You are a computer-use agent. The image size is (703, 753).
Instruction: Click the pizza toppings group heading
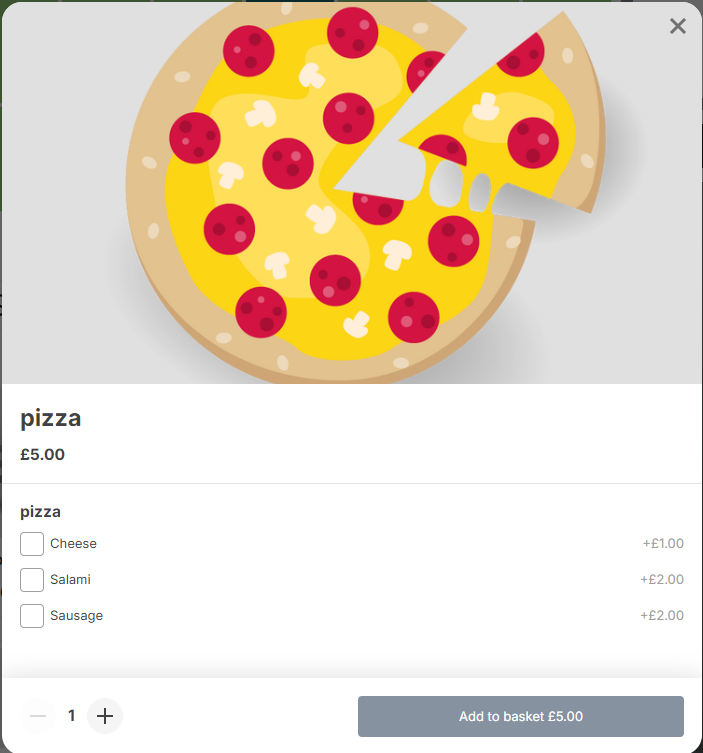(41, 512)
